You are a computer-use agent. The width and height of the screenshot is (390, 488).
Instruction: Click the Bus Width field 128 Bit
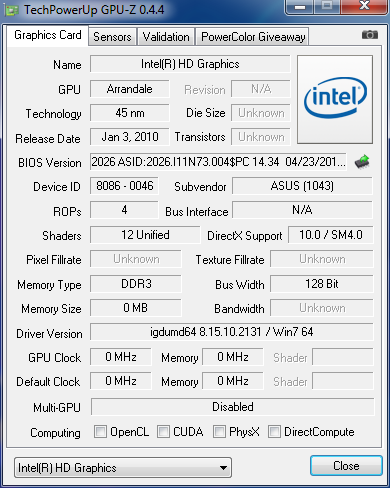[x=322, y=284]
